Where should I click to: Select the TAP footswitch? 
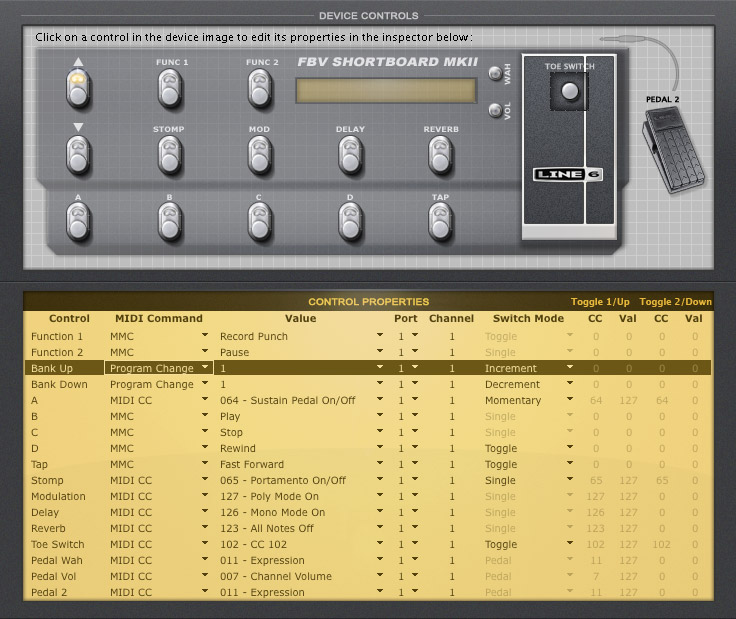440,222
